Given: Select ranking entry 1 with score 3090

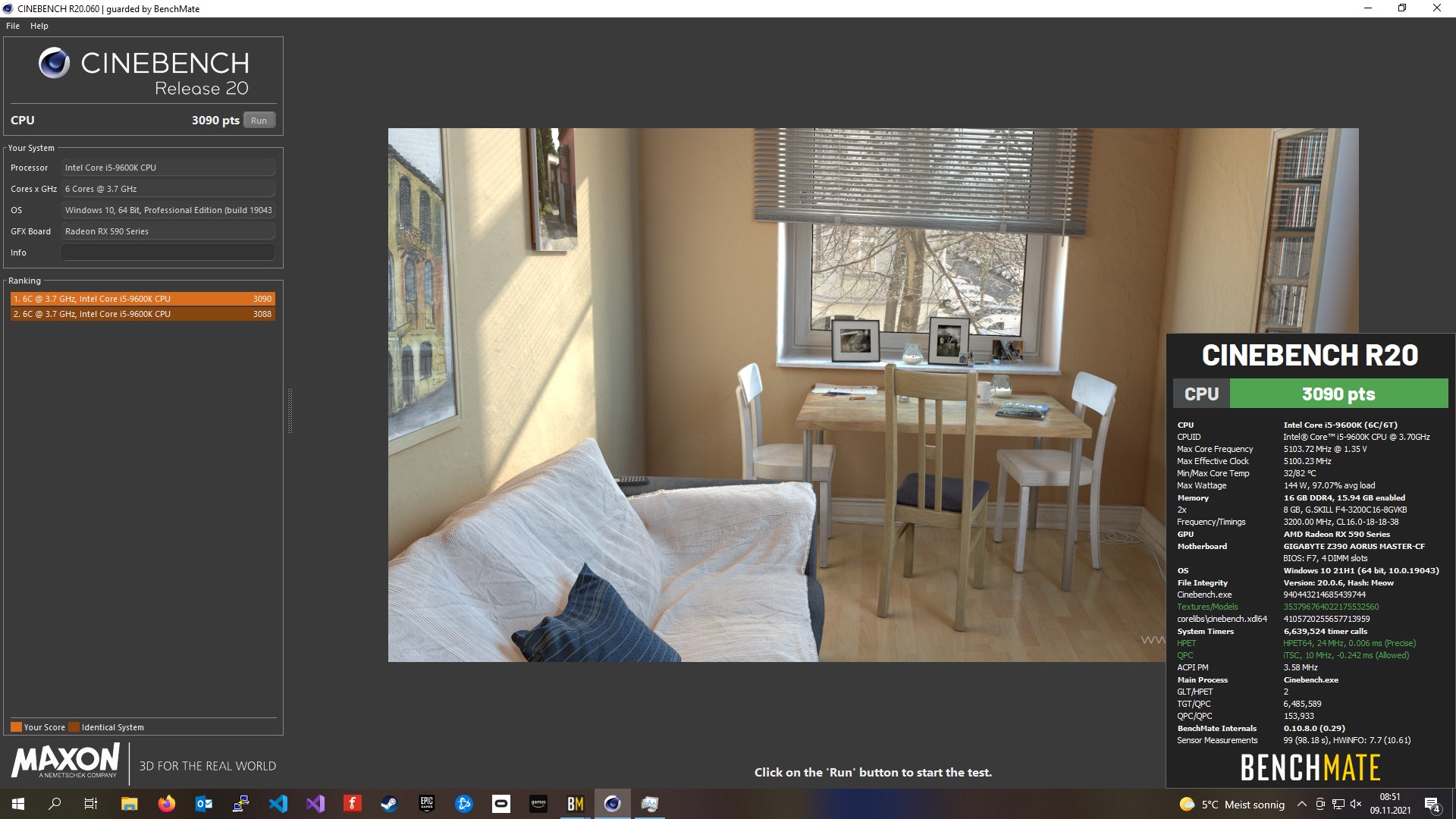Looking at the screenshot, I should pos(143,299).
